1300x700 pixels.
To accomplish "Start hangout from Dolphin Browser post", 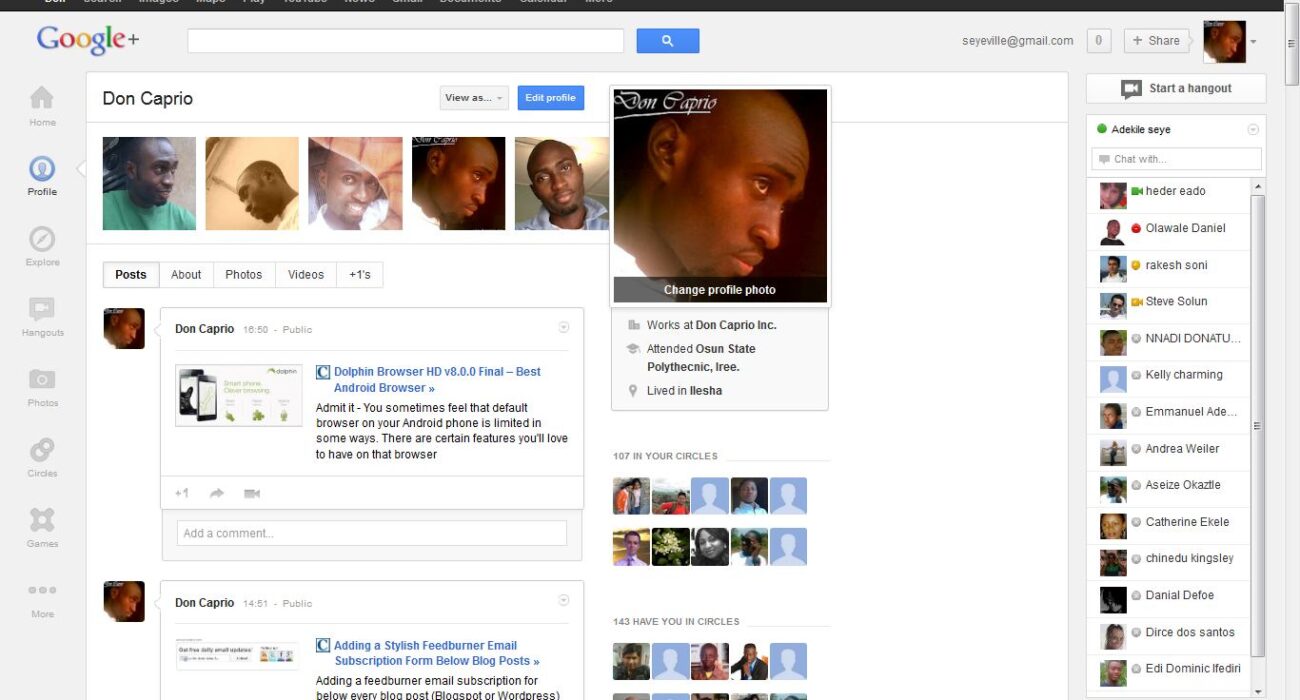I will 252,493.
